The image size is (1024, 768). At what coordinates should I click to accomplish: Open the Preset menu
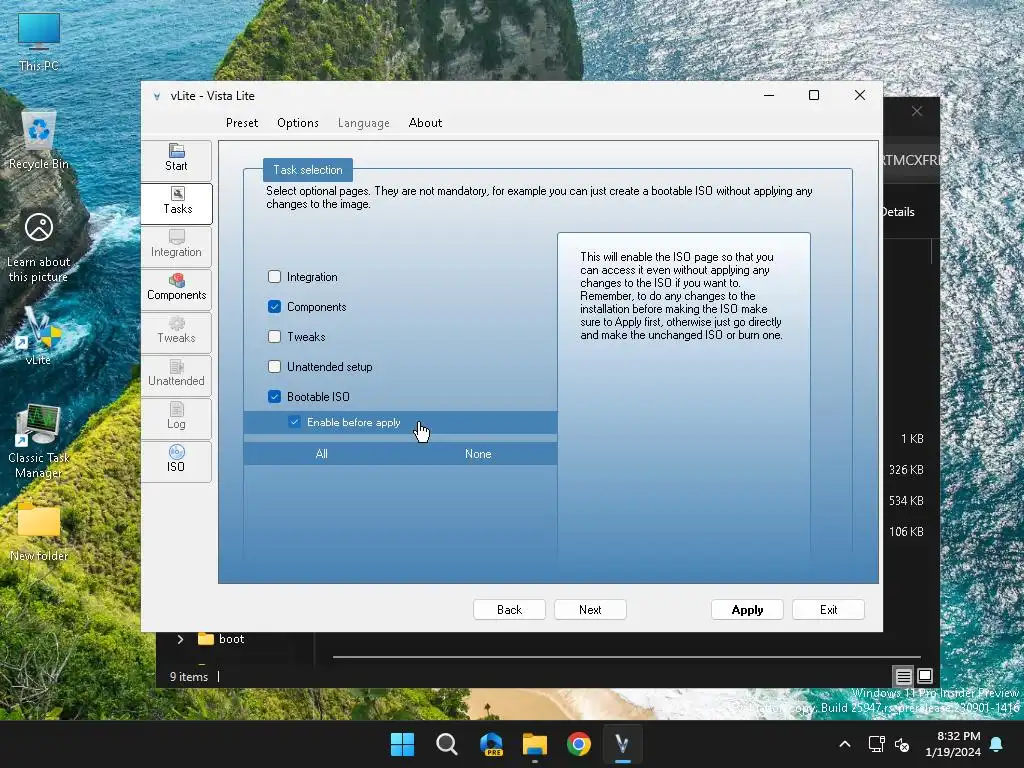[x=242, y=123]
